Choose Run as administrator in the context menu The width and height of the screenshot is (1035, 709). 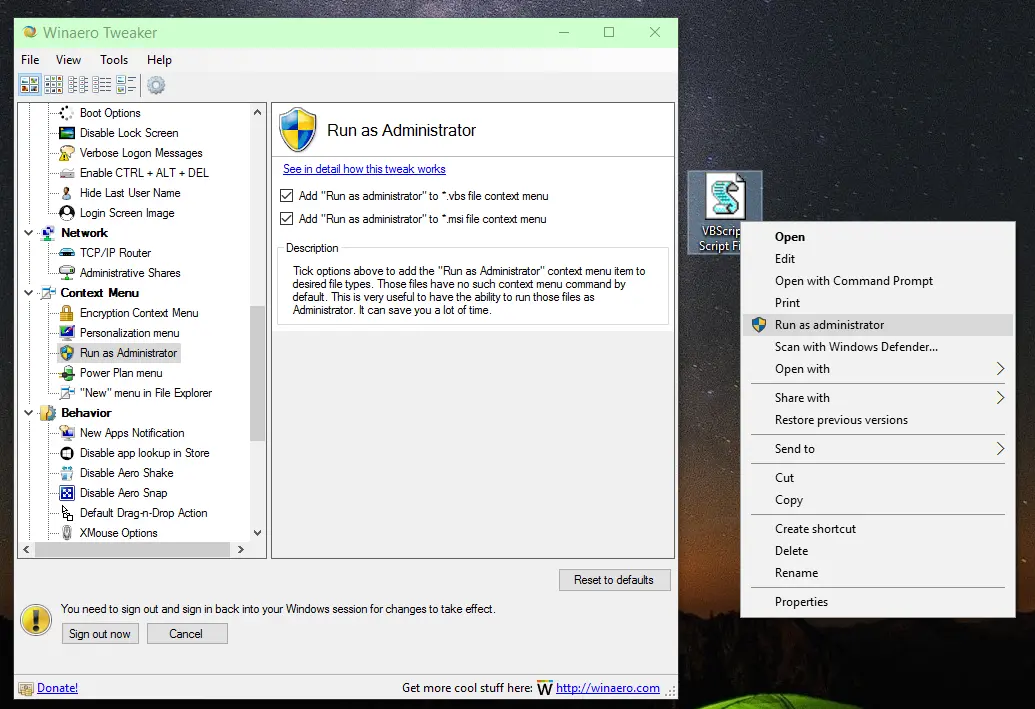878,325
